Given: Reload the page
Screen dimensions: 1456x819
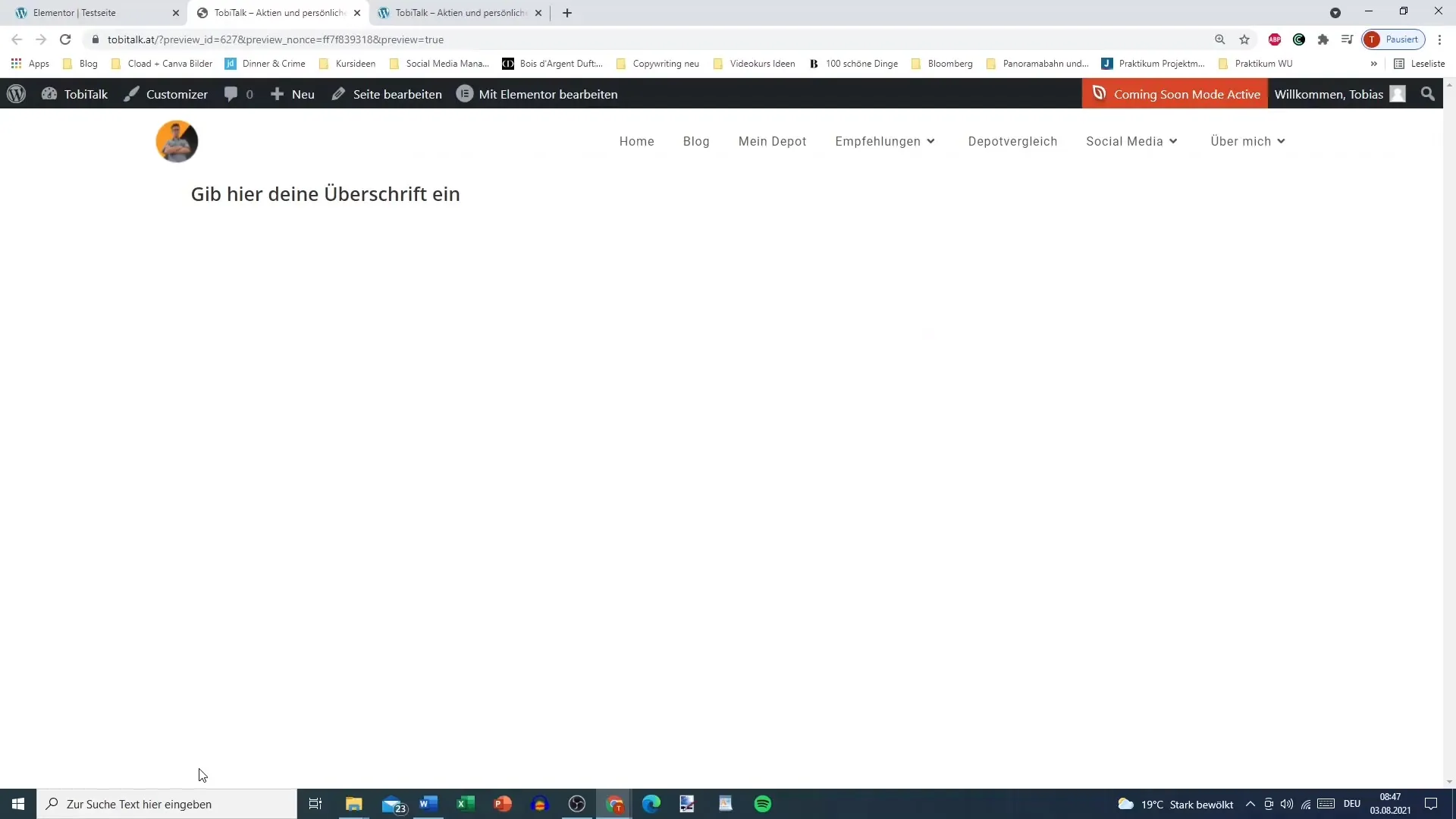Looking at the screenshot, I should click(x=65, y=39).
